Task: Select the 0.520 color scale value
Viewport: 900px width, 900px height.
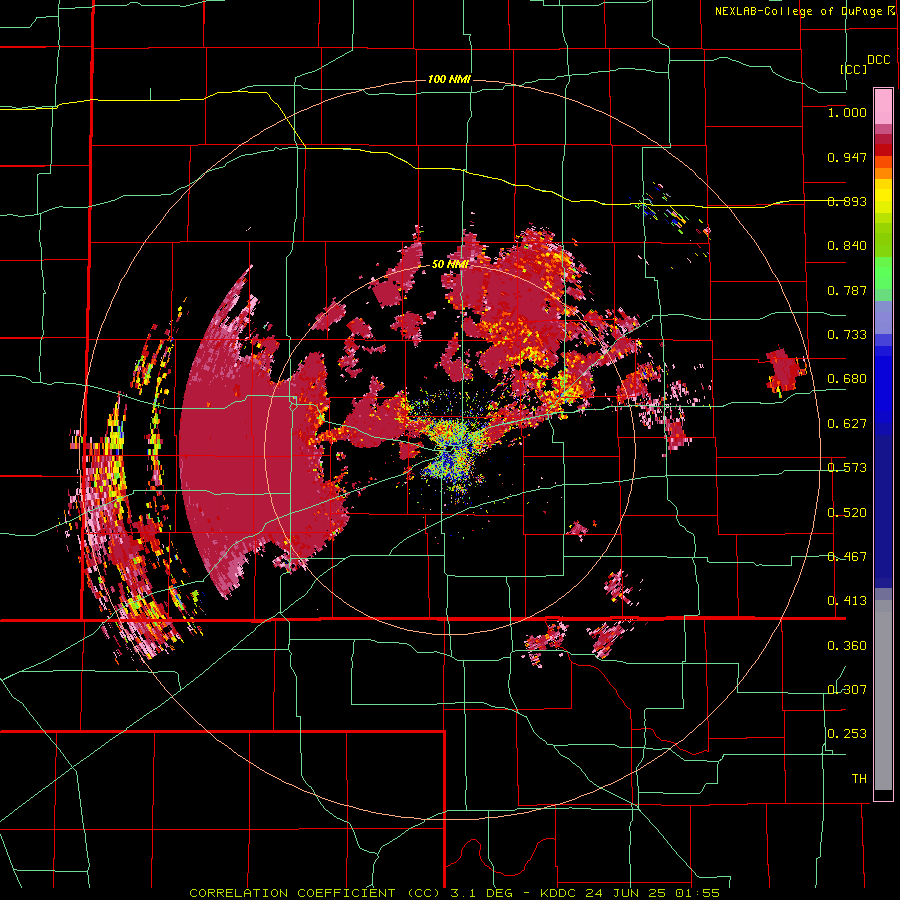Action: 847,513
